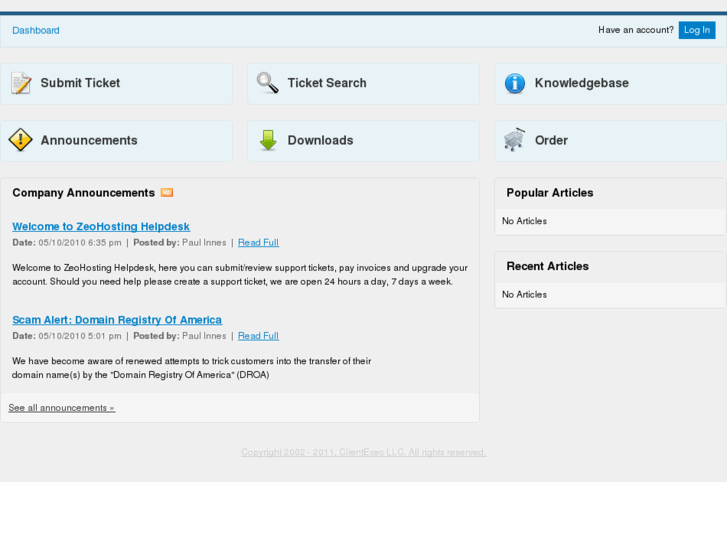727x545 pixels.
Task: Go to the Downloads label
Action: coord(320,140)
